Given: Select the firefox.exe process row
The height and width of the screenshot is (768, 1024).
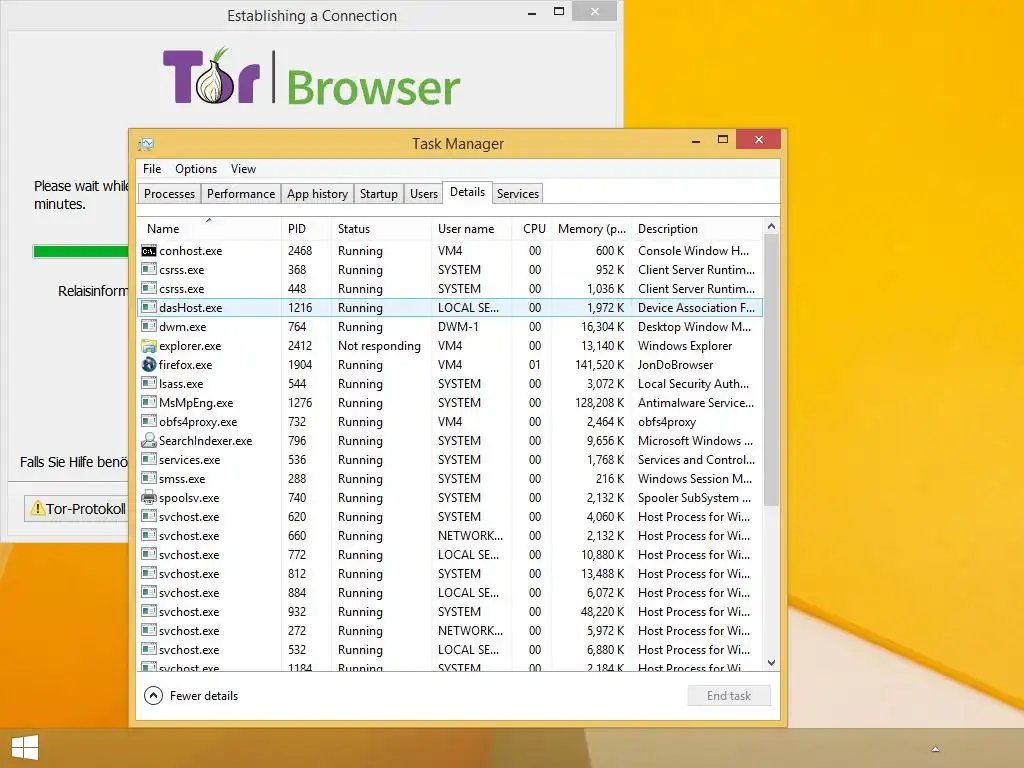Looking at the screenshot, I should pyautogui.click(x=450, y=364).
